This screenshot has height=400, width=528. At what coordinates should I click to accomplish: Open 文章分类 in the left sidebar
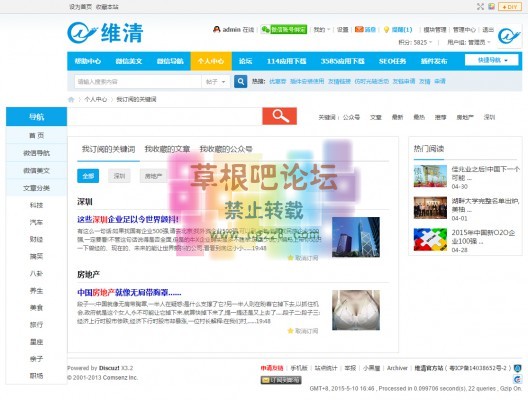click(36, 188)
